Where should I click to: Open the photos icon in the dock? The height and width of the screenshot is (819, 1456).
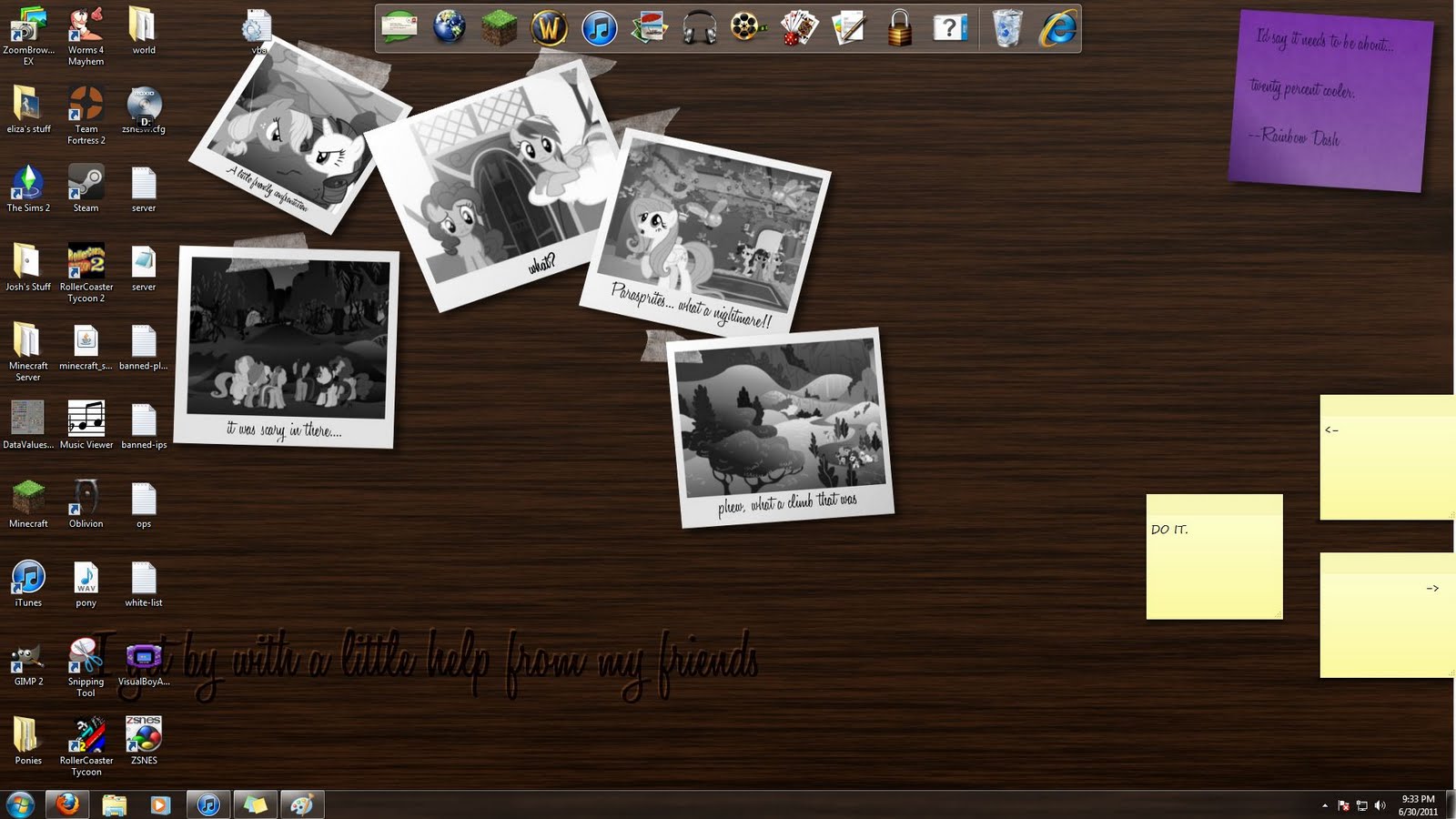point(649,28)
